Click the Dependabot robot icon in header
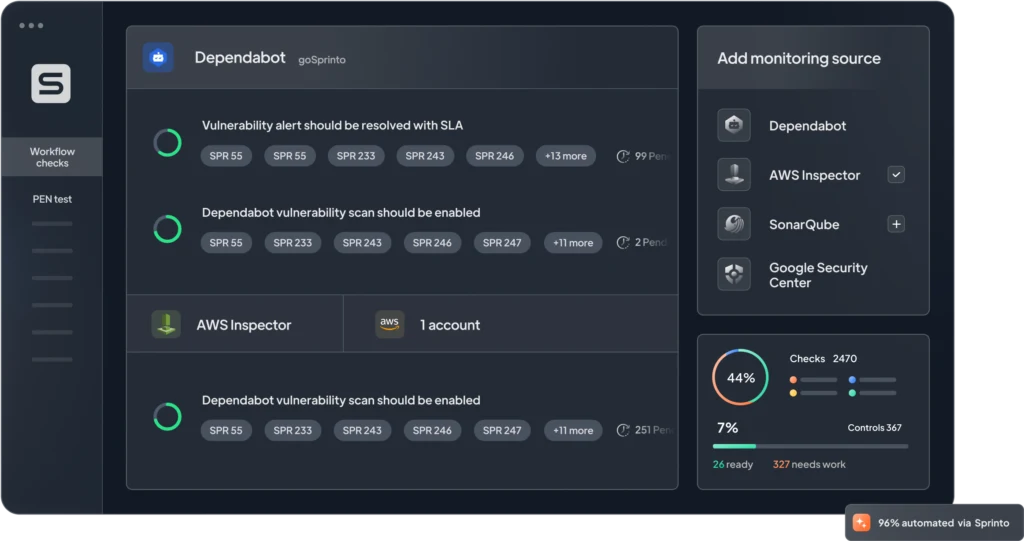This screenshot has width=1024, height=541. [158, 58]
